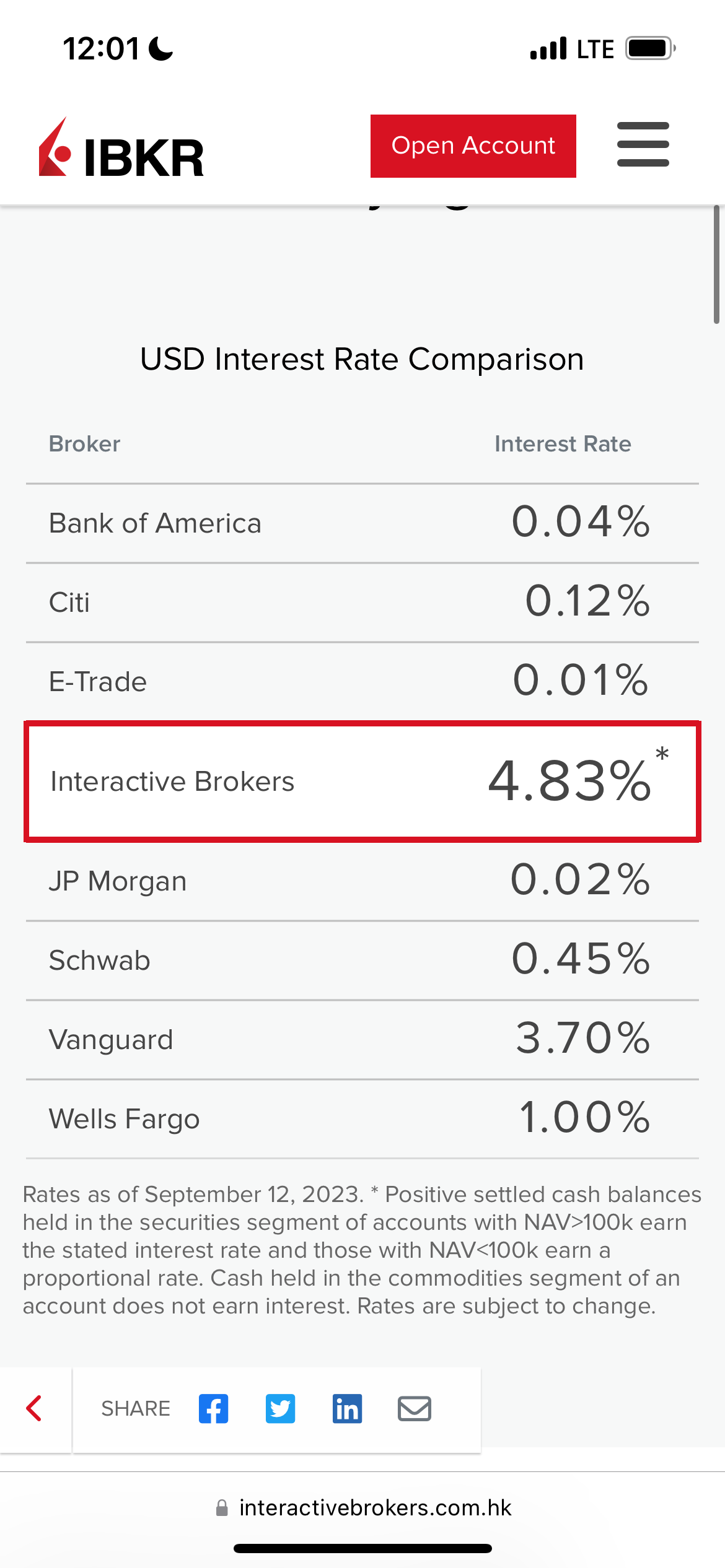Tap the Bank of America row
Image resolution: width=725 pixels, height=1568 pixels.
click(362, 523)
